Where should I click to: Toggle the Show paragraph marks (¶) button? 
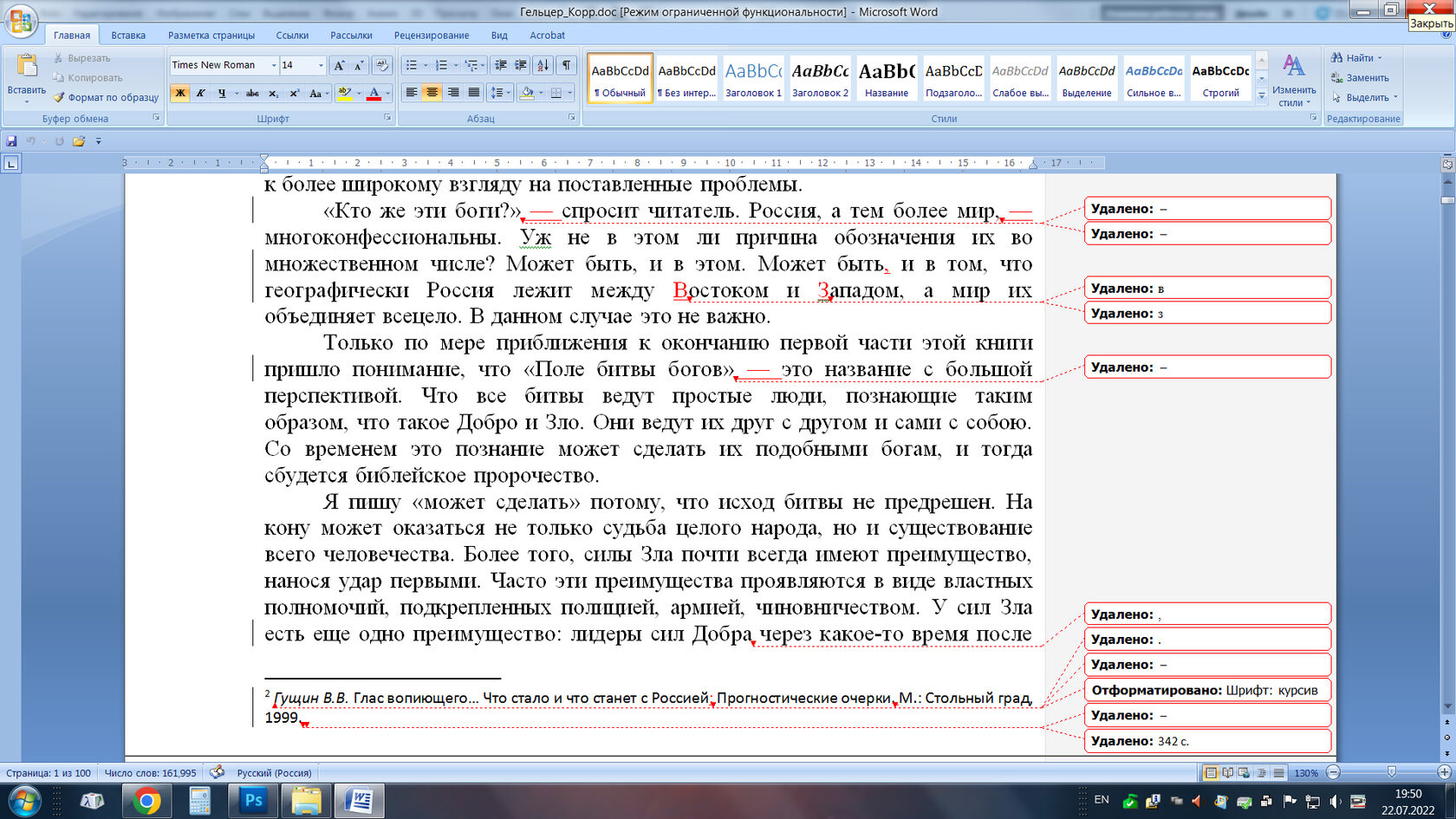click(566, 65)
